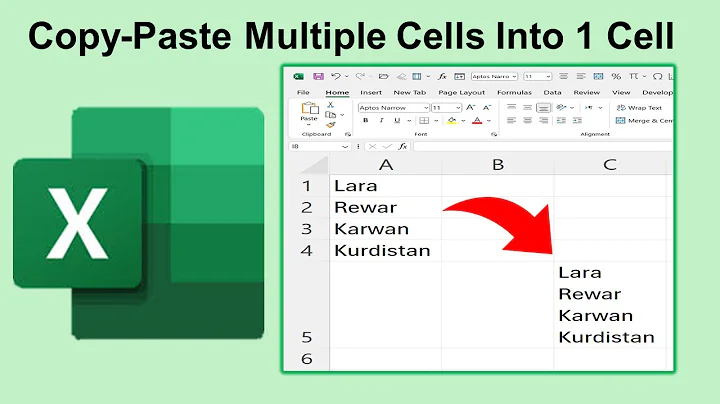Switch to the Page Layout tab
The image size is (720, 404).
pyautogui.click(x=461, y=92)
